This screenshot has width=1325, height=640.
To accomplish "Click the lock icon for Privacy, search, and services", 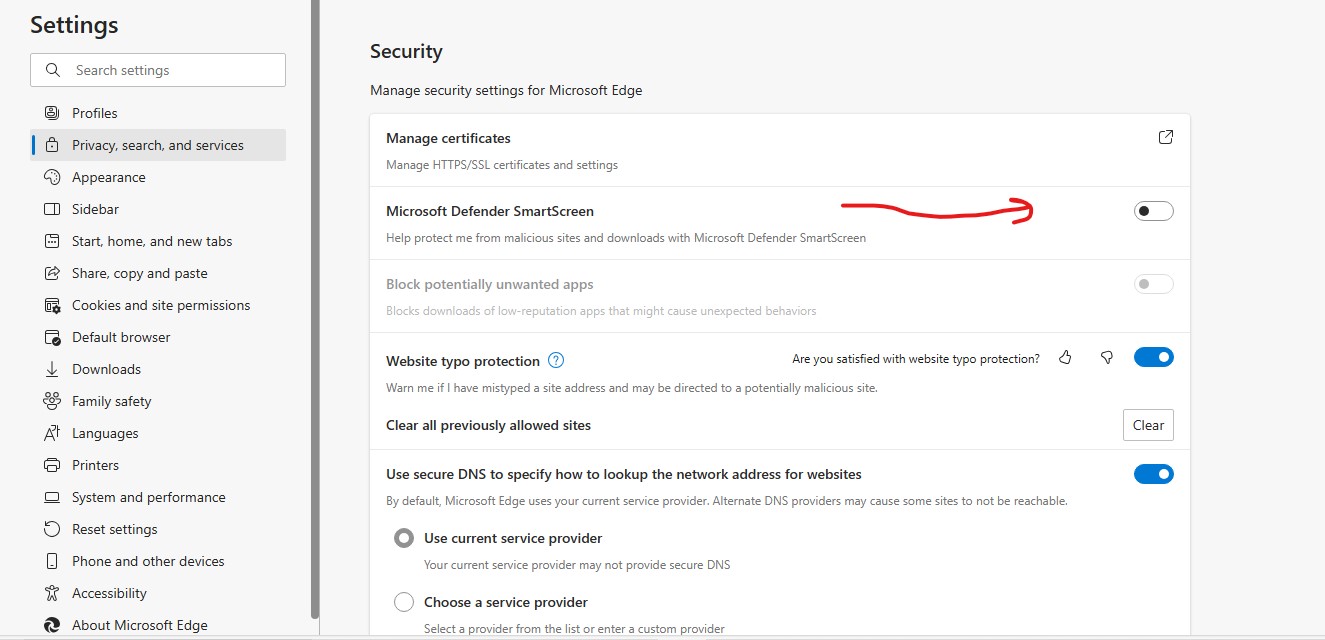I will (x=52, y=145).
